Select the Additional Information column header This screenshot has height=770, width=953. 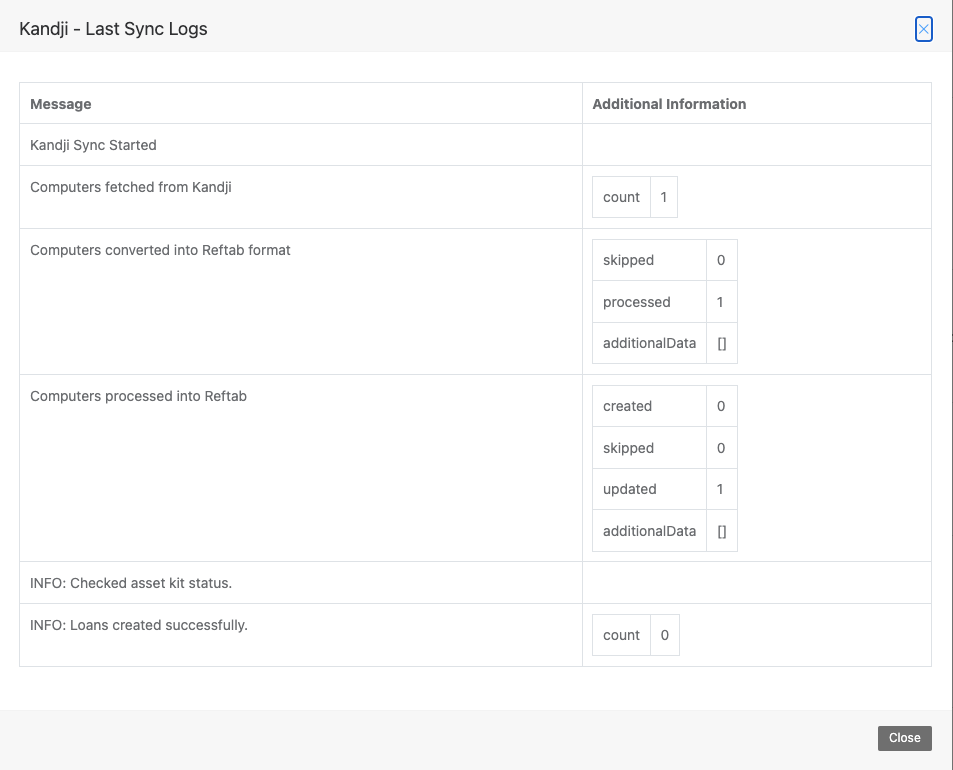coord(669,103)
